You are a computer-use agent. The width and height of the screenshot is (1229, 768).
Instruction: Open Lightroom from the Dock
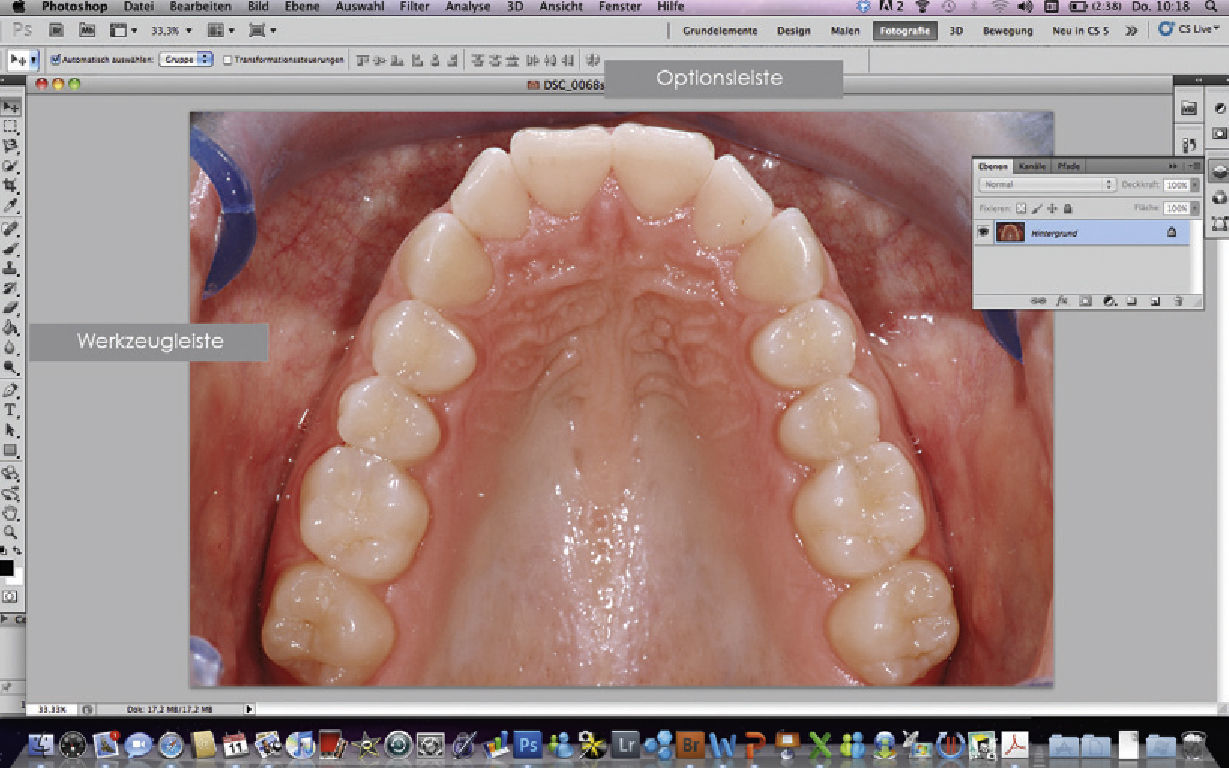tap(626, 745)
